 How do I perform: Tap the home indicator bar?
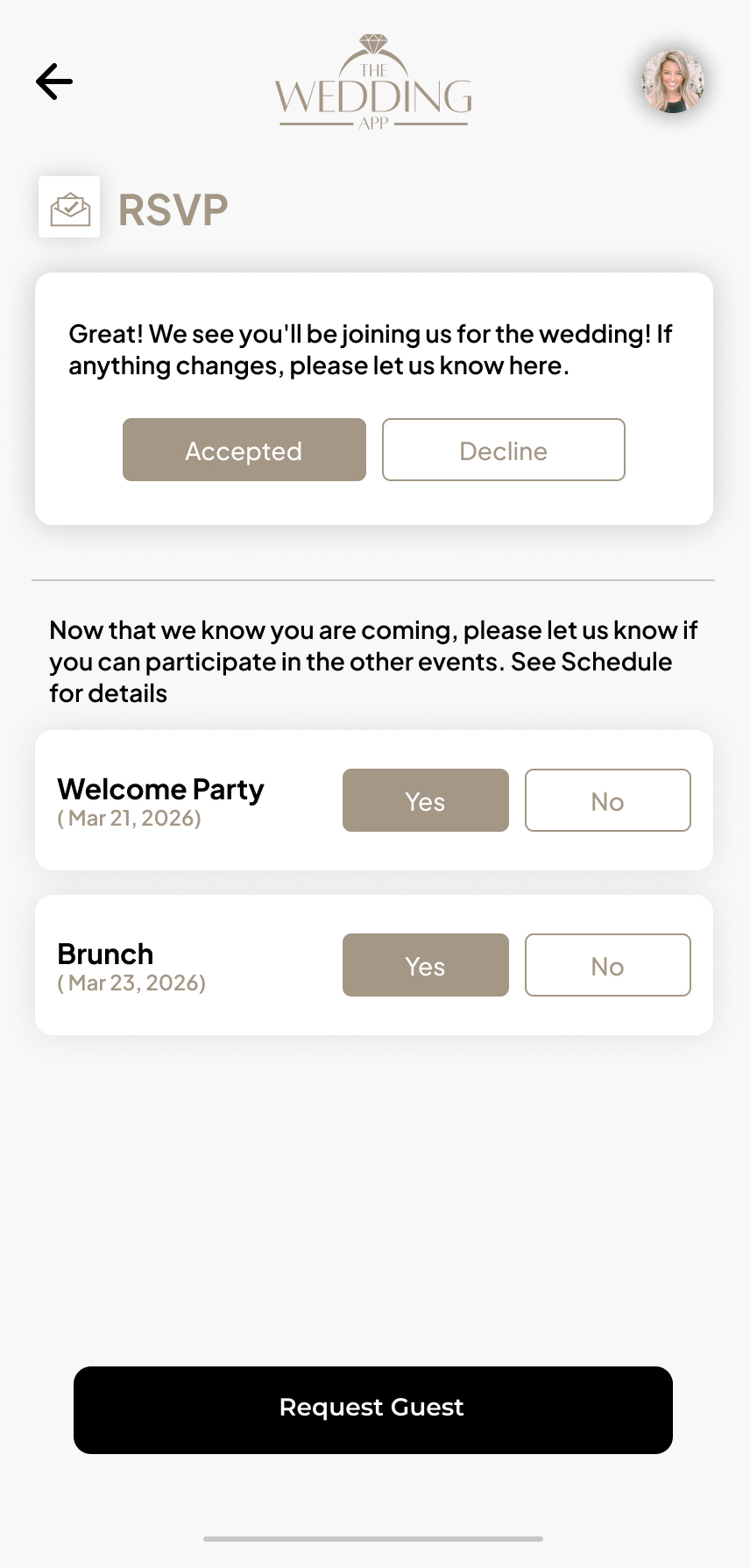click(373, 1538)
